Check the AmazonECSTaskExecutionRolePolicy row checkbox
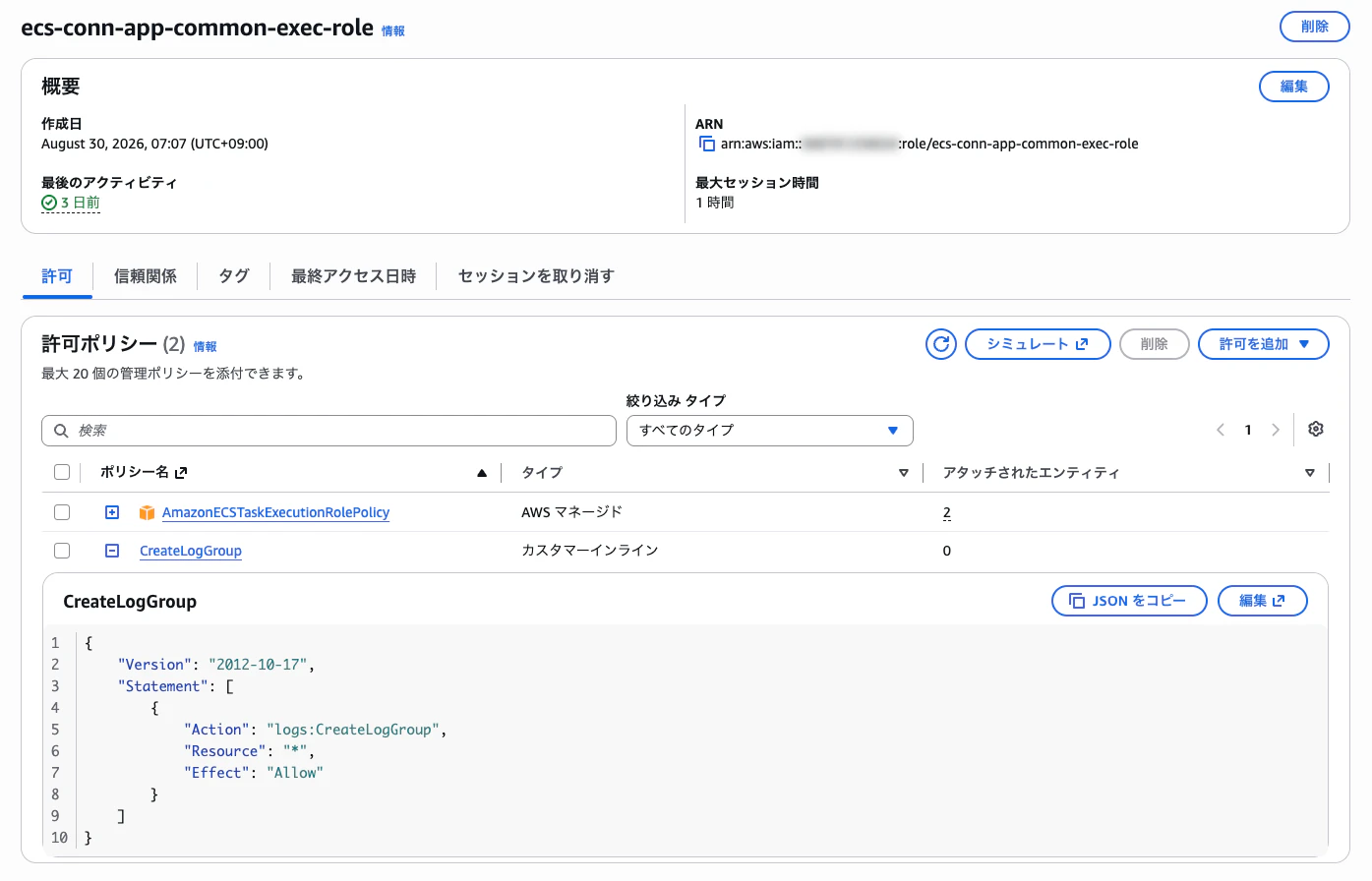The image size is (1372, 881). tap(62, 512)
